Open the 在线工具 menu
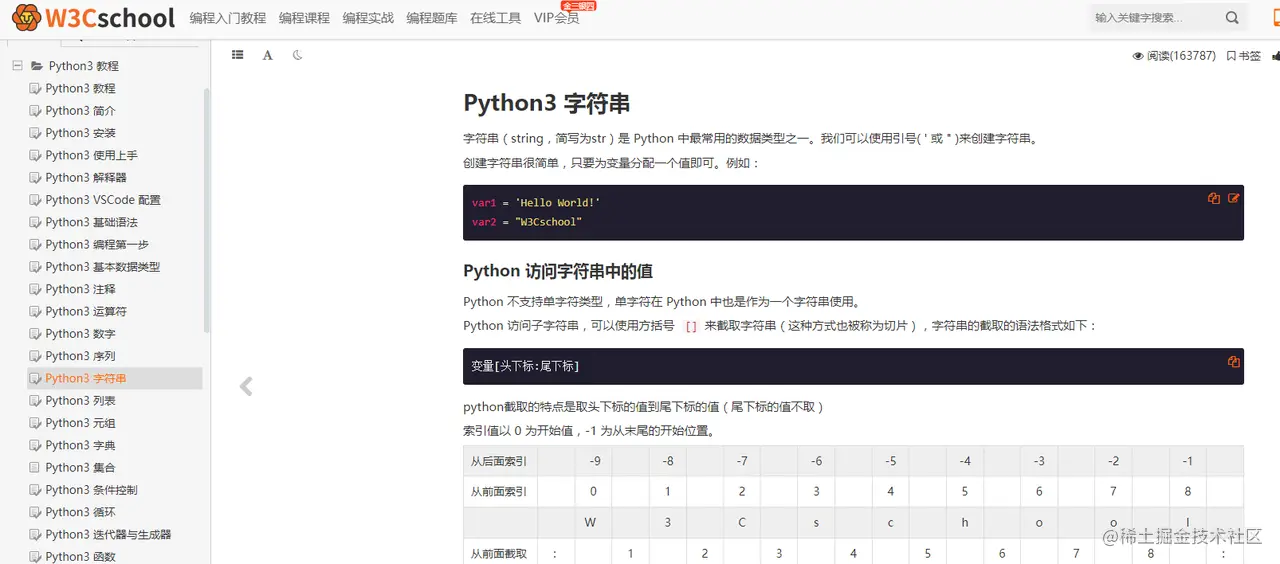The width and height of the screenshot is (1280, 564). [496, 18]
